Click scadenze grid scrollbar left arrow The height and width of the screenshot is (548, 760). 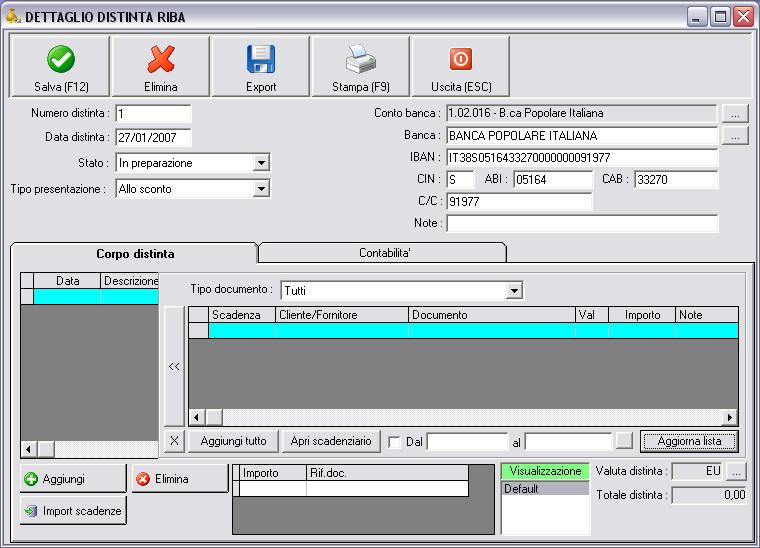pyautogui.click(x=197, y=417)
